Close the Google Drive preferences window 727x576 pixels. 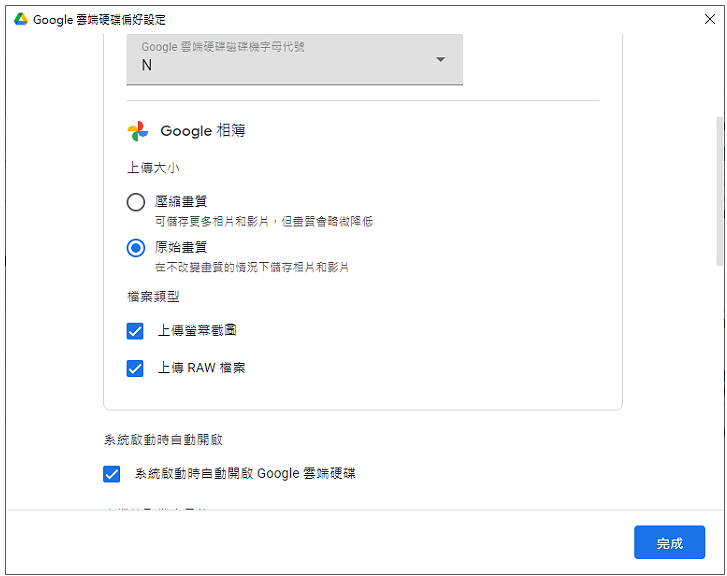(x=709, y=19)
